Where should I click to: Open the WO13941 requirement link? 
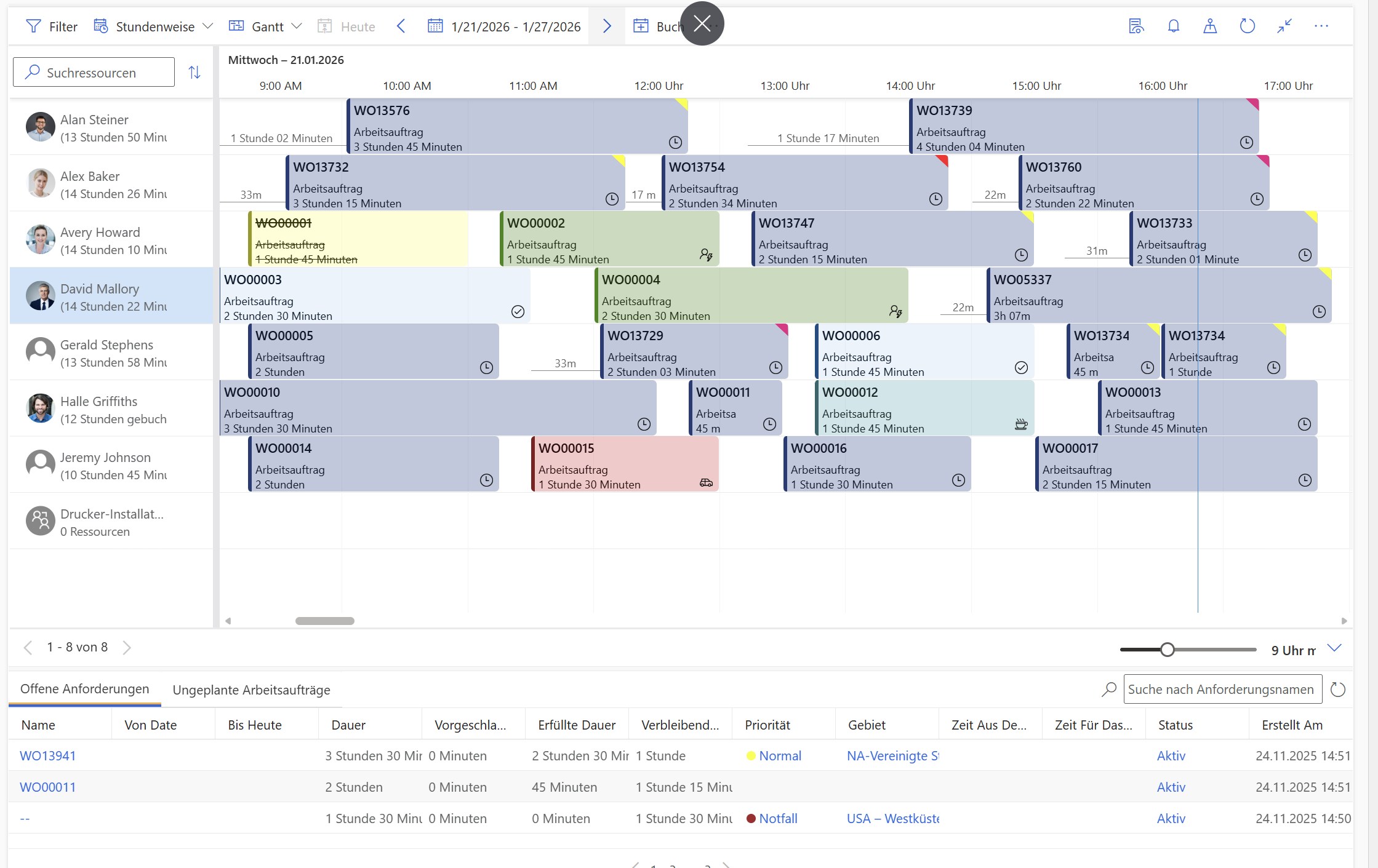click(47, 756)
